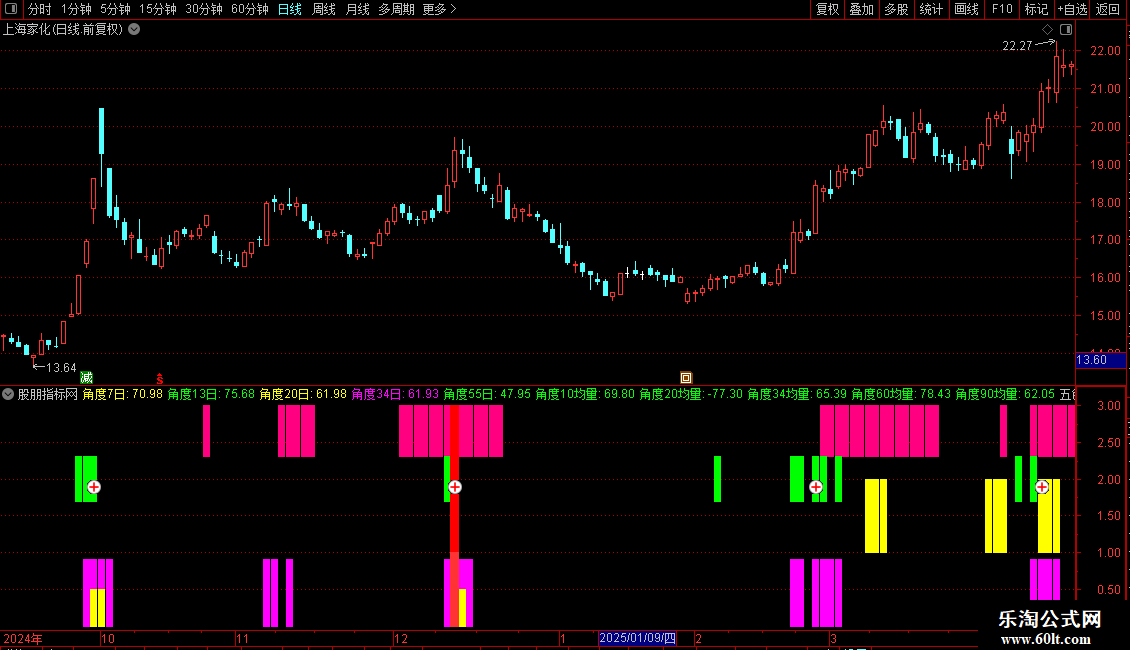Switch to 周线 weekly chart
Image resolution: width=1130 pixels, height=650 pixels.
[x=324, y=9]
